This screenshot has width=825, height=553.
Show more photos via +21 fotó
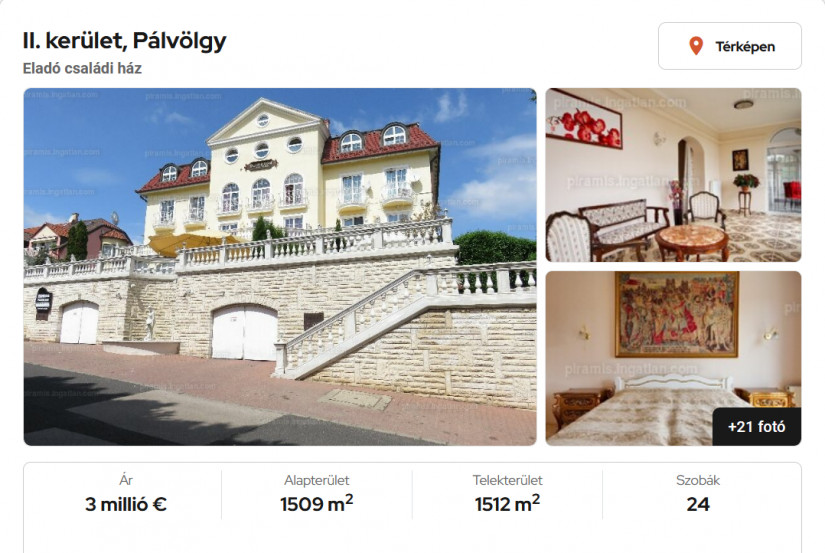(756, 427)
